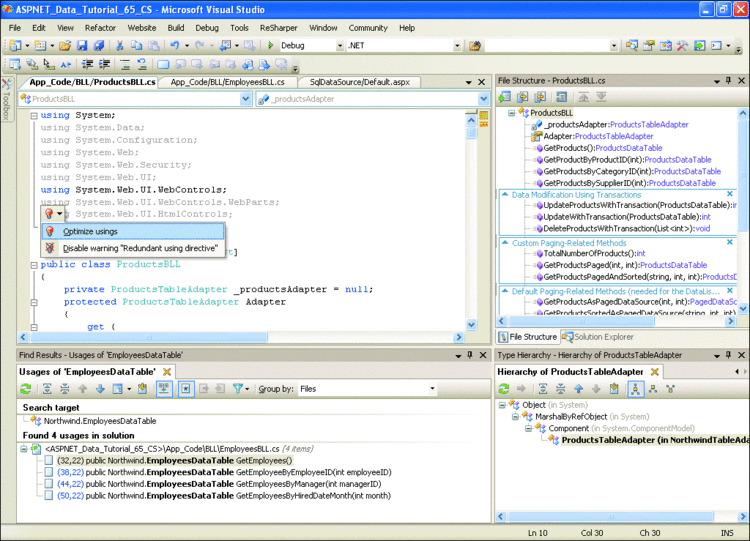Image resolution: width=750 pixels, height=541 pixels.
Task: Click refresh icon in Find Results toolbar
Action: (x=26, y=389)
